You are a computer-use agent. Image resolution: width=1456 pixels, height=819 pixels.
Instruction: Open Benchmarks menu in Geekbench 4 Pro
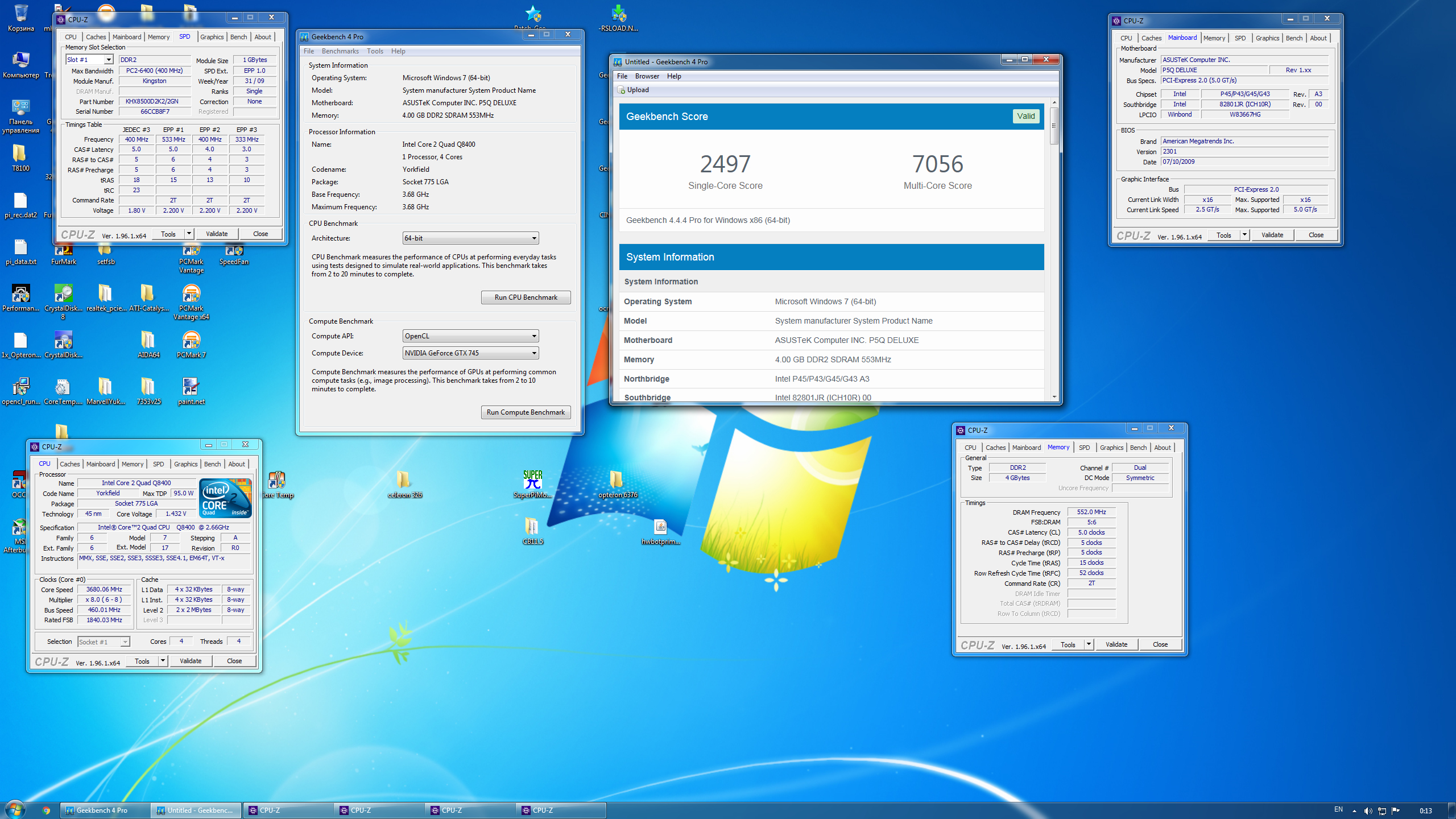coord(340,51)
